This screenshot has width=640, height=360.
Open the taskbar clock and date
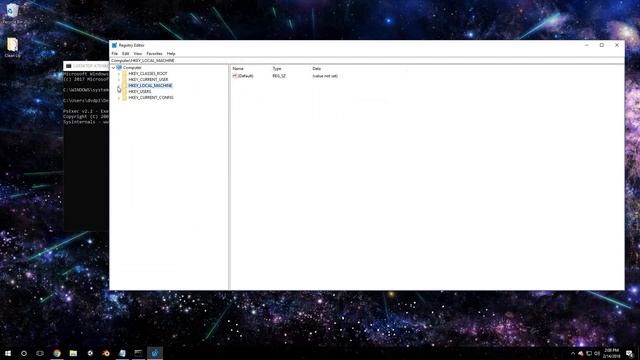(611, 353)
